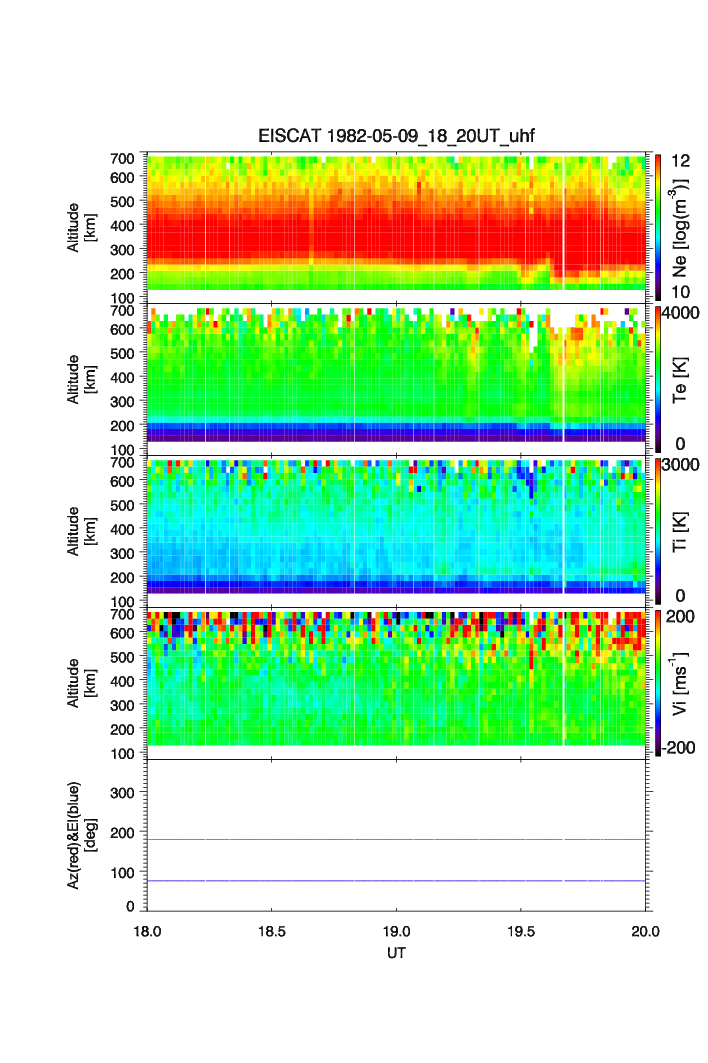Viewport: 708px width, 1063px height.
Task: Click the blue elevation line in bottom panel
Action: pos(396,881)
